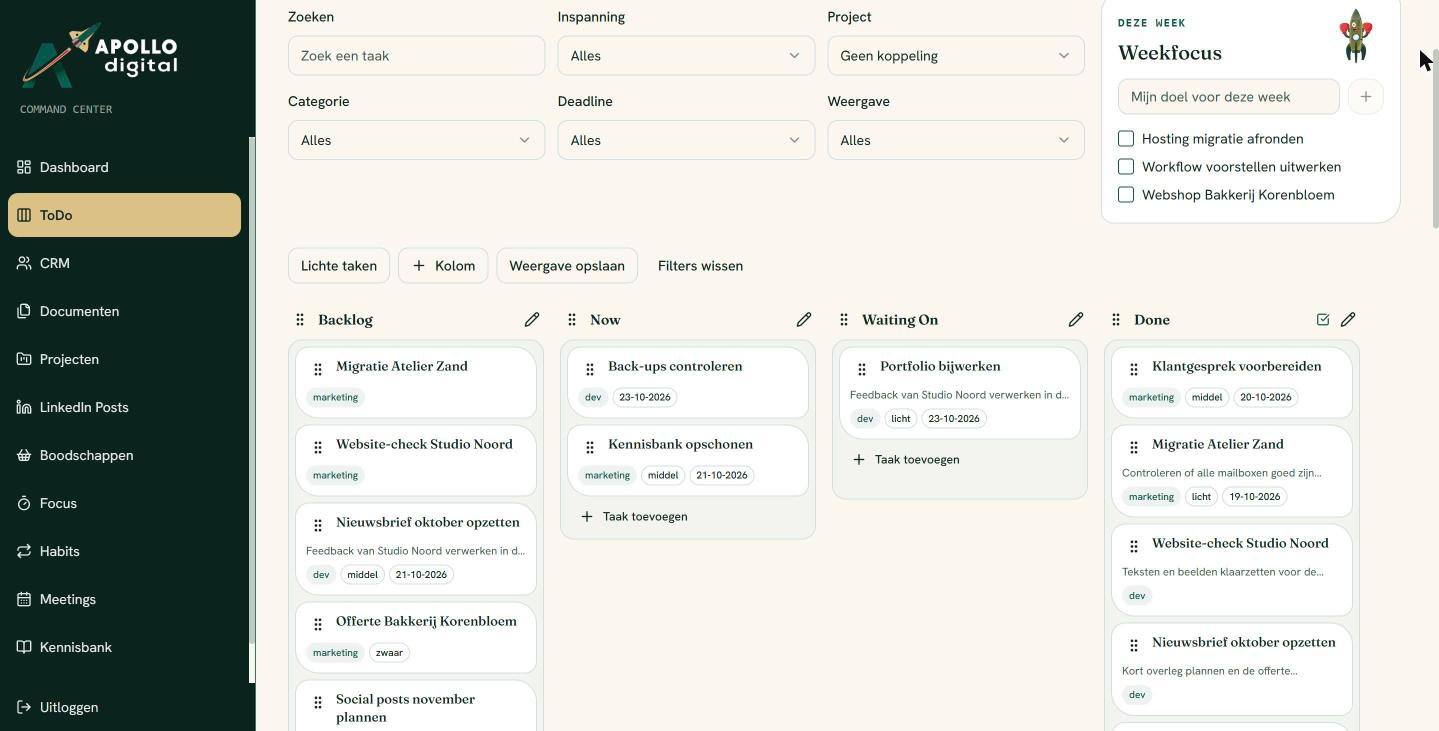Click the Apollo digital logo

click(x=100, y=55)
